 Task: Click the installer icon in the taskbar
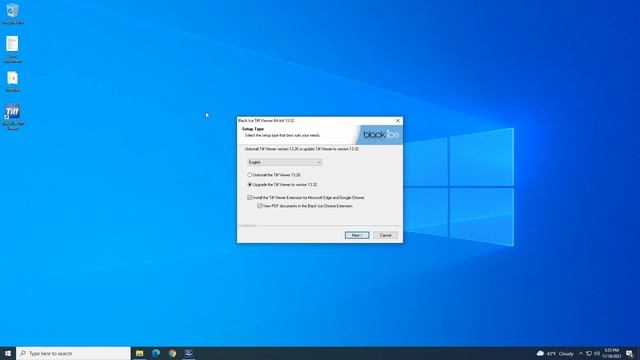(x=189, y=353)
